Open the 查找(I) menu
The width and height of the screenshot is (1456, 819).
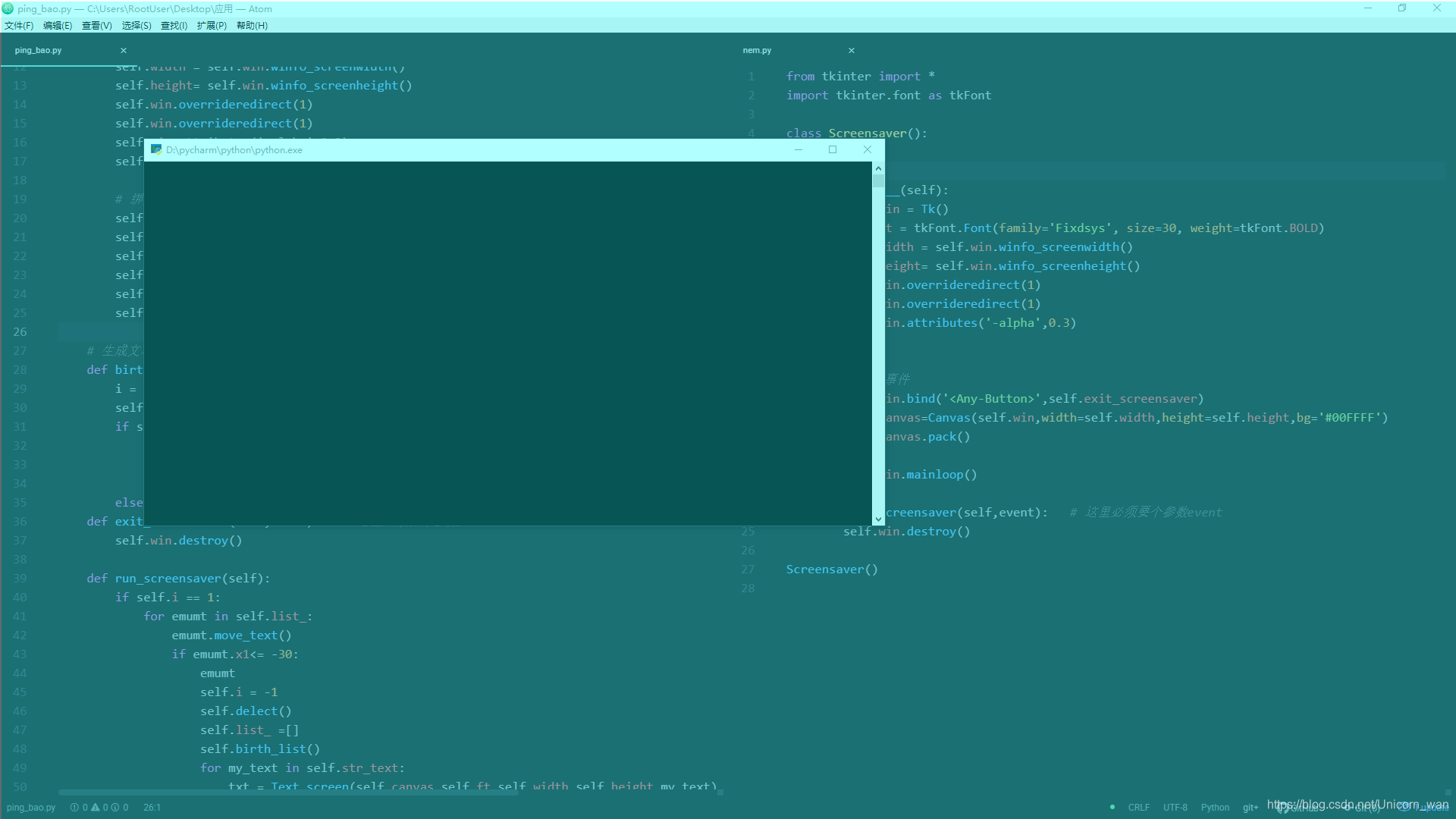click(x=174, y=26)
